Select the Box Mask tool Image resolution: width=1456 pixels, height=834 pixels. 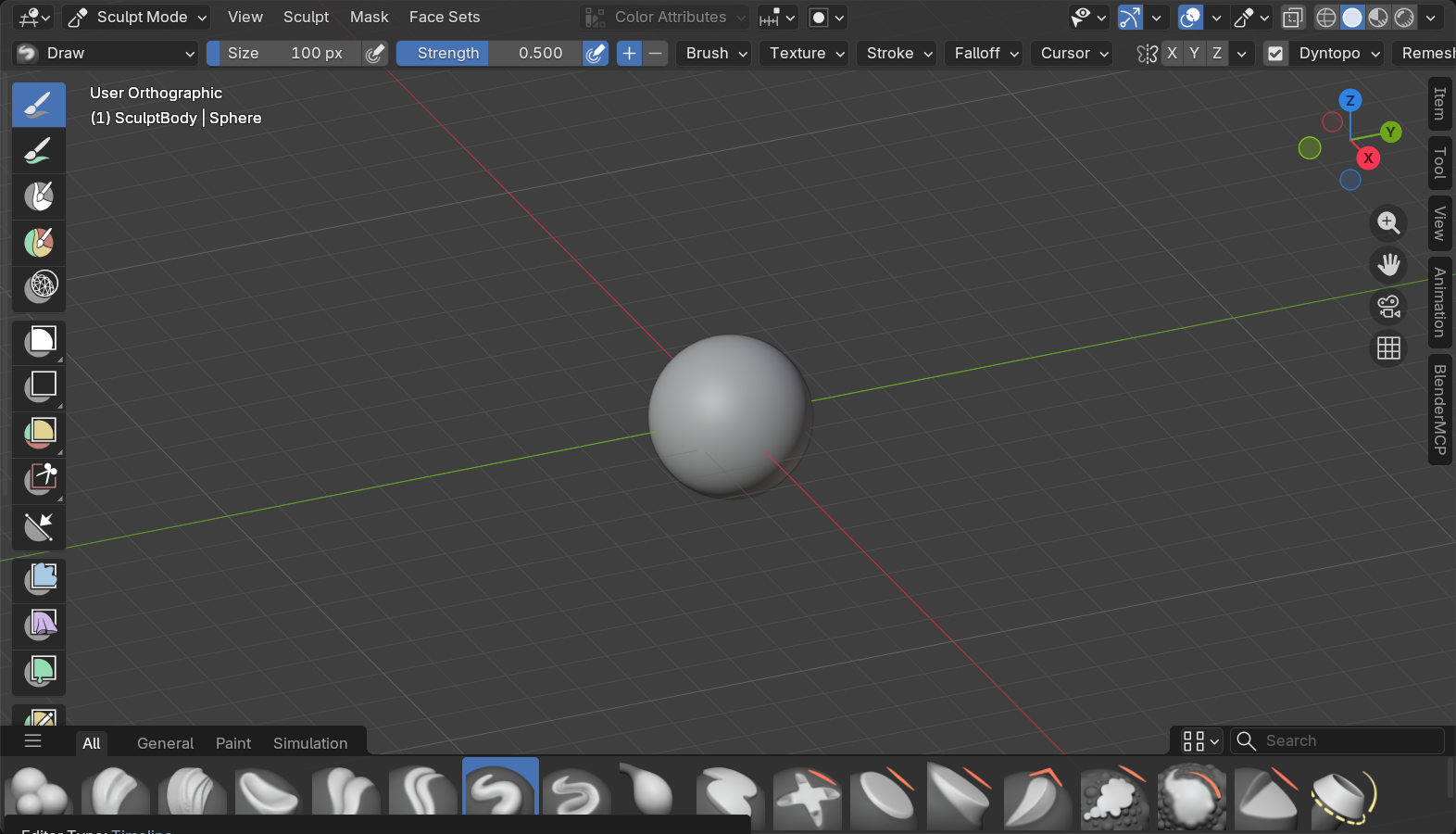point(39,342)
